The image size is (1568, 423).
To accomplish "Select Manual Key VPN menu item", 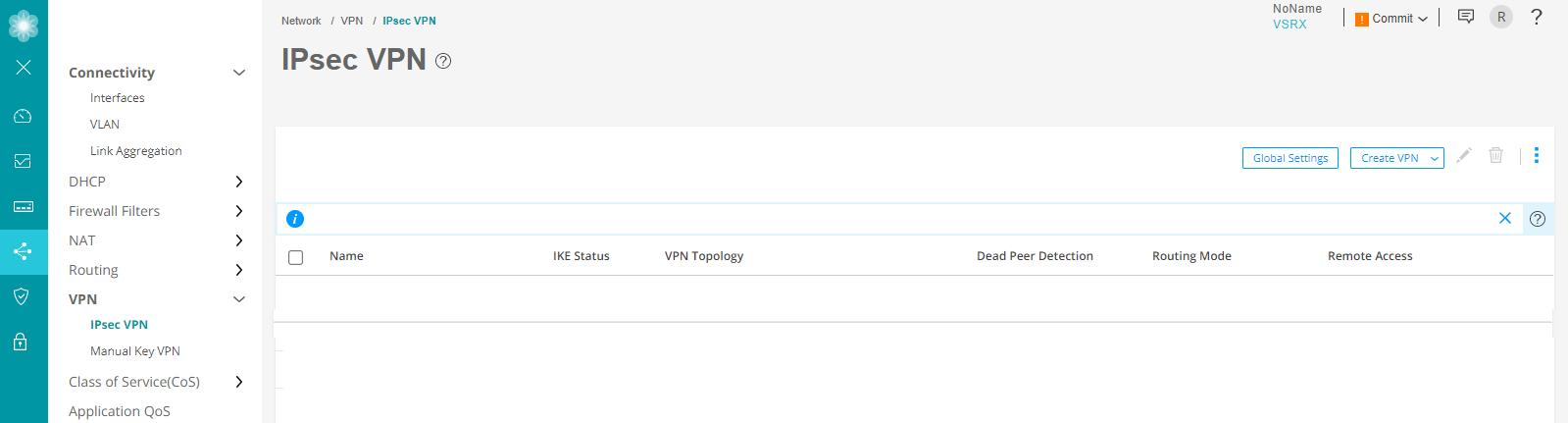I will pyautogui.click(x=135, y=351).
